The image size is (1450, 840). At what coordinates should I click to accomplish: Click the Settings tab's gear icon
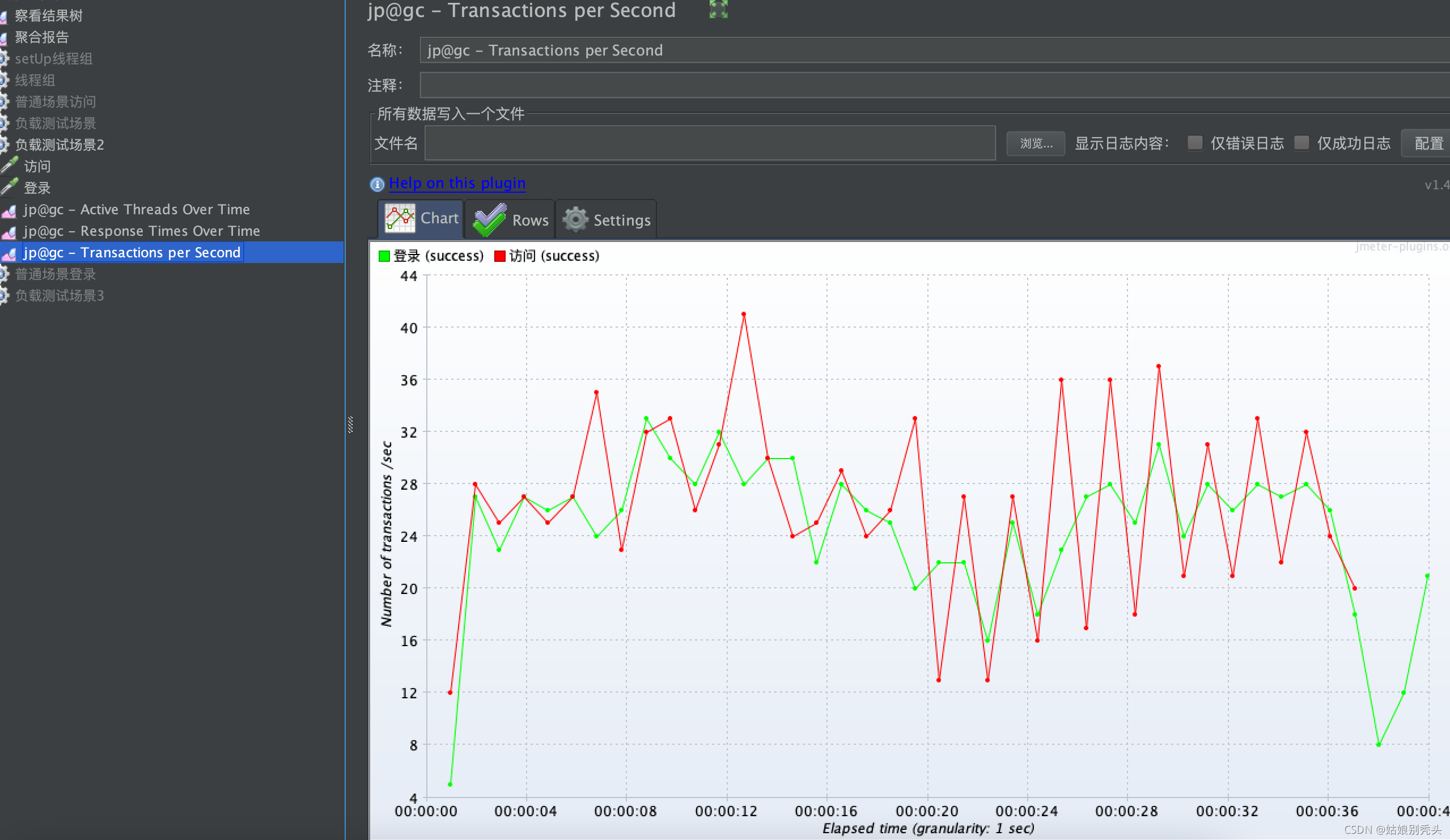pos(575,220)
